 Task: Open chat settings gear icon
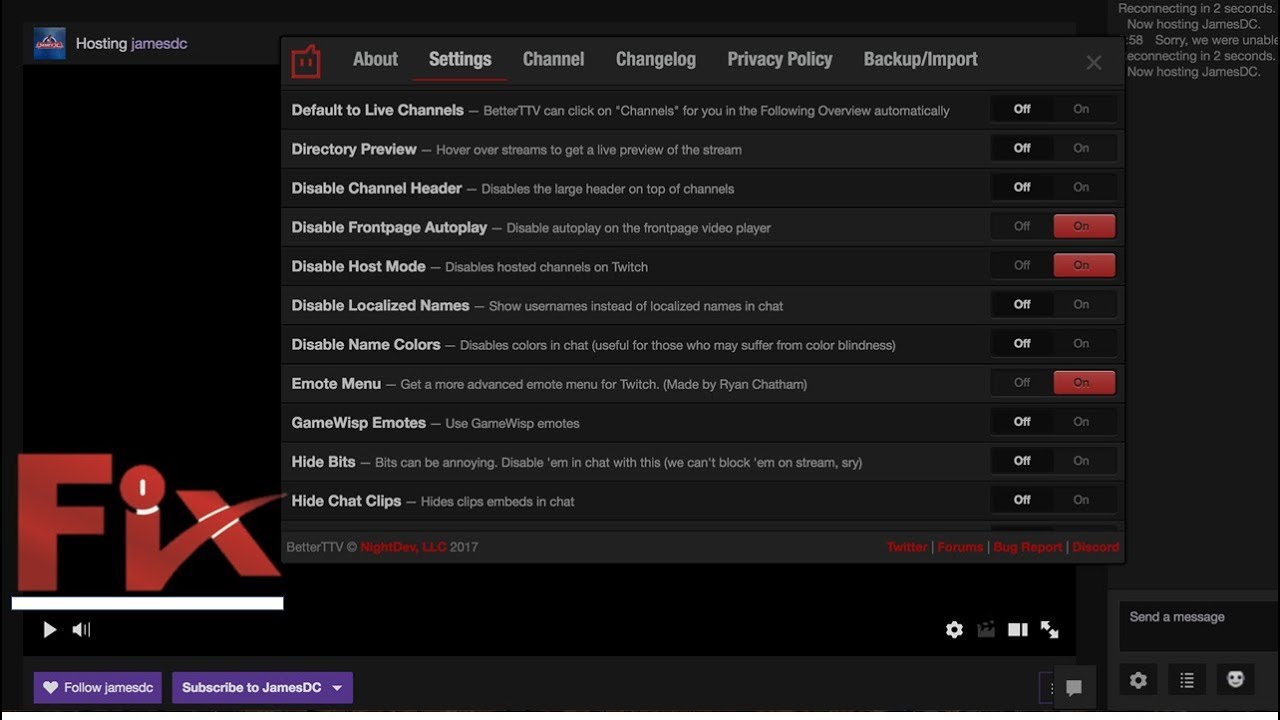click(x=1138, y=680)
